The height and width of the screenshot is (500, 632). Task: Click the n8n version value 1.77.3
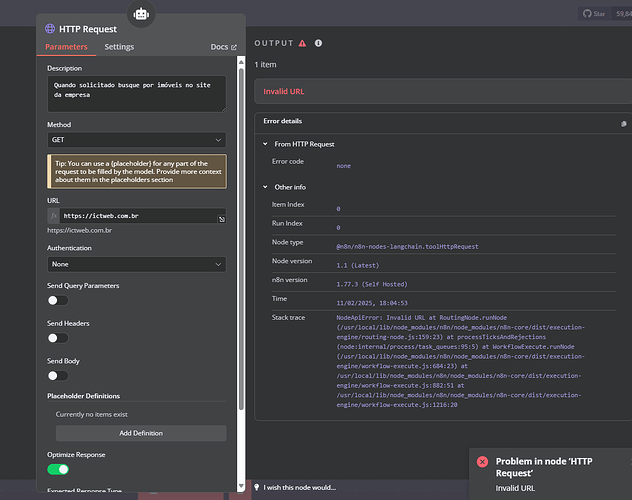click(x=372, y=284)
